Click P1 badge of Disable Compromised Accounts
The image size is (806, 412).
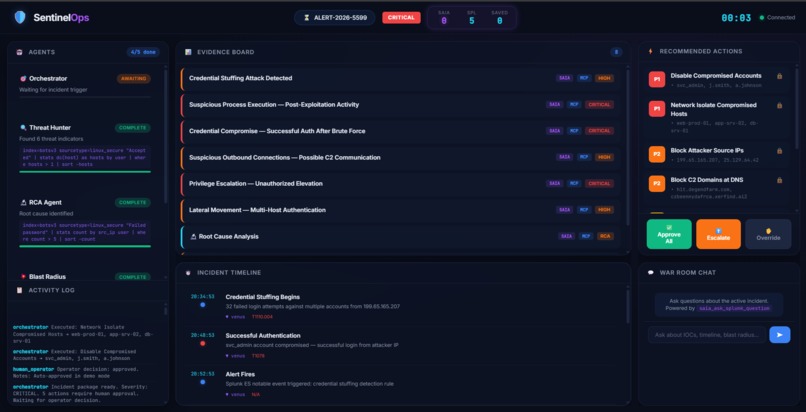tap(656, 80)
